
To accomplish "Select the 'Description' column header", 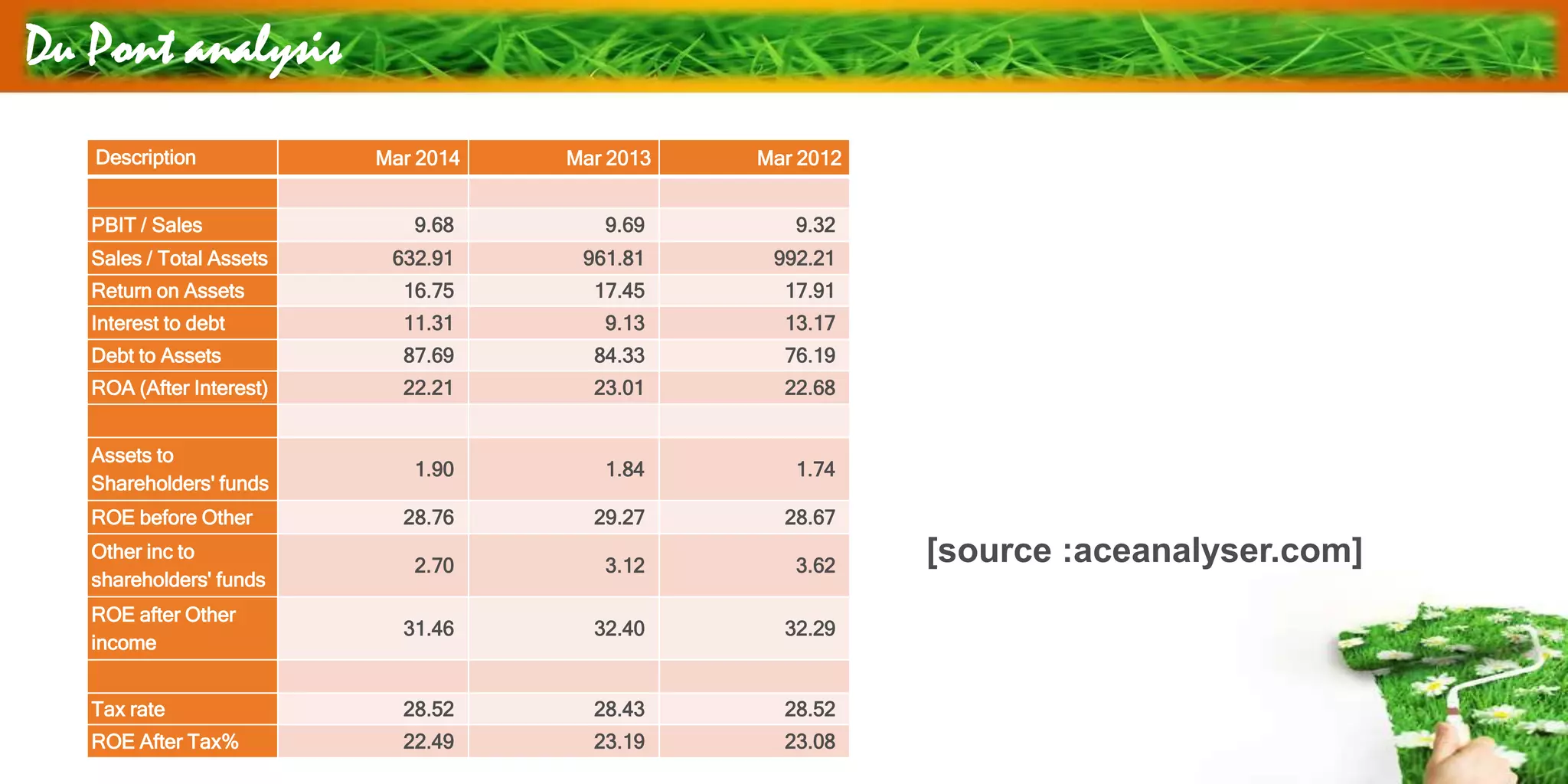I will [145, 158].
